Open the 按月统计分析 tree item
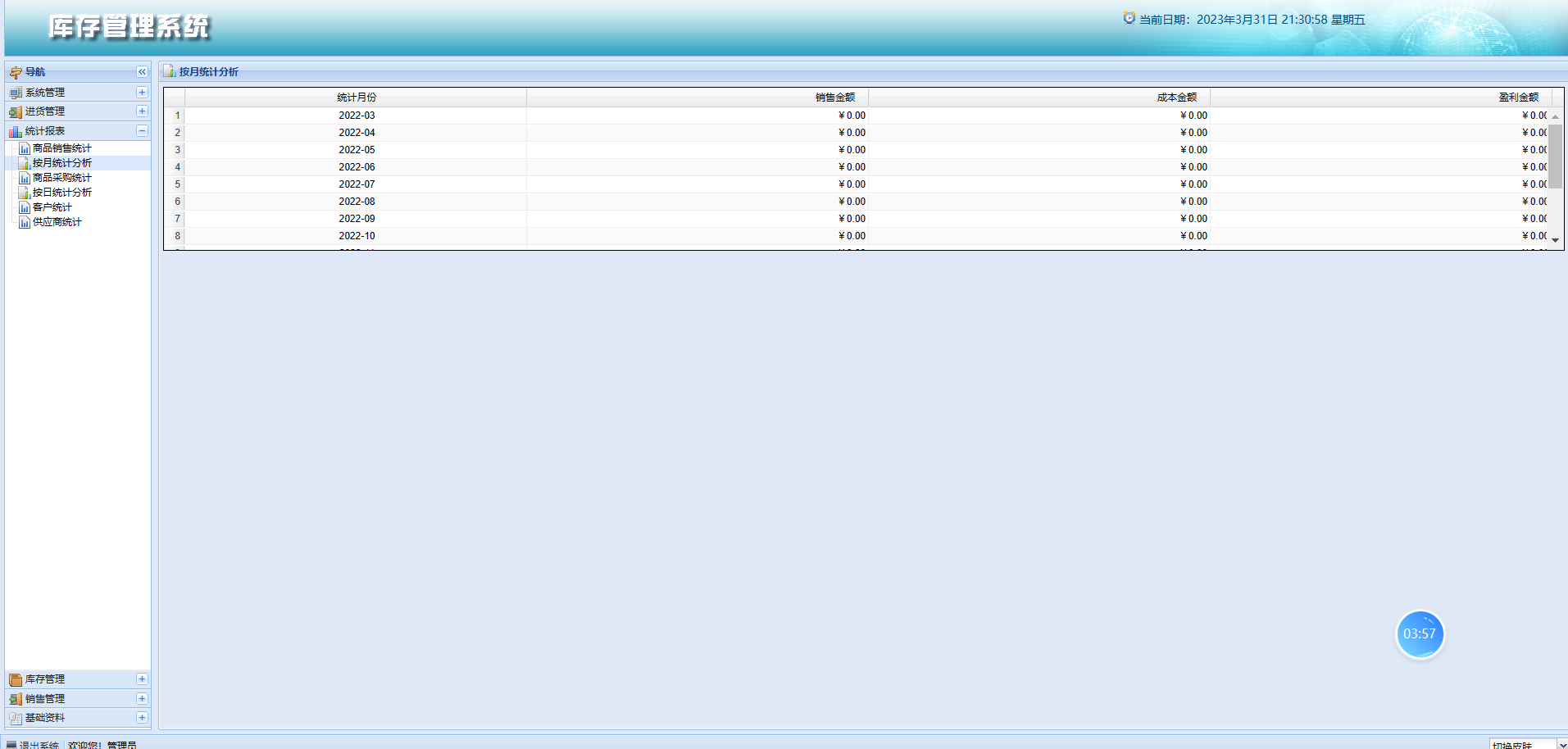The image size is (1568, 749). 62,163
